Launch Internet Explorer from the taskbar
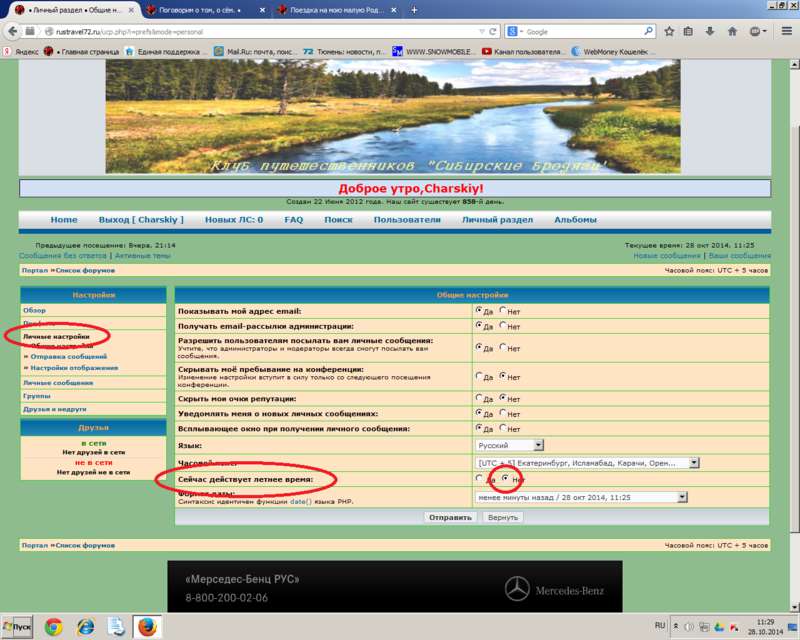Viewport: 800px width, 640px height. click(85, 627)
